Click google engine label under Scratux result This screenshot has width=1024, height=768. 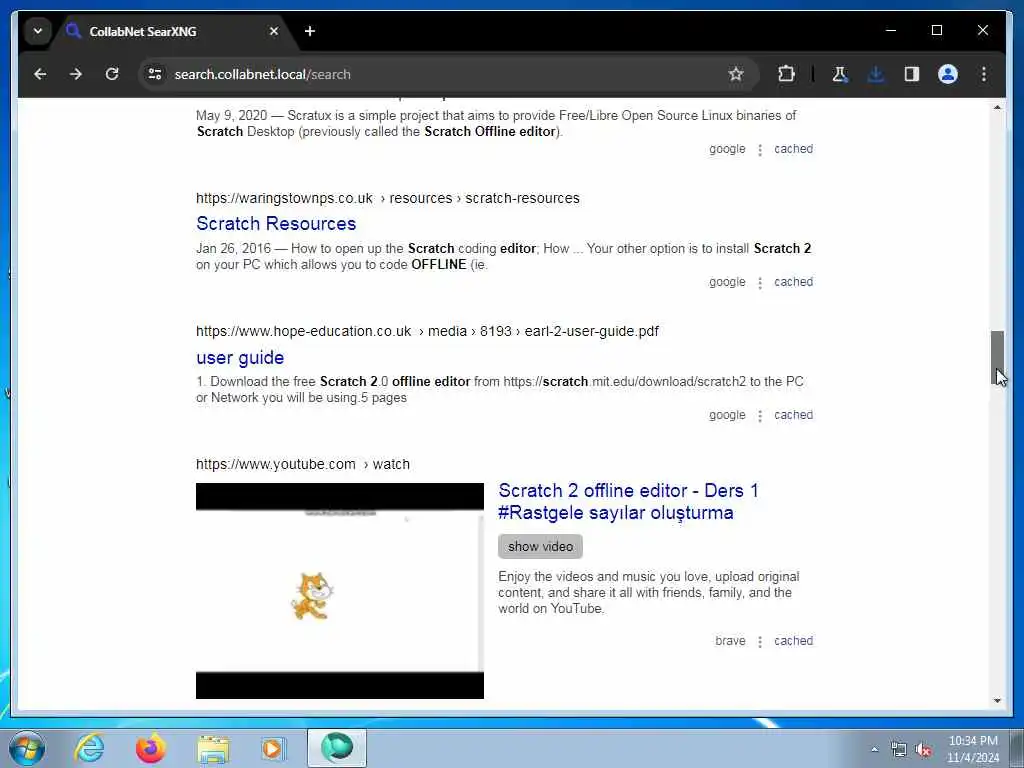click(x=727, y=149)
